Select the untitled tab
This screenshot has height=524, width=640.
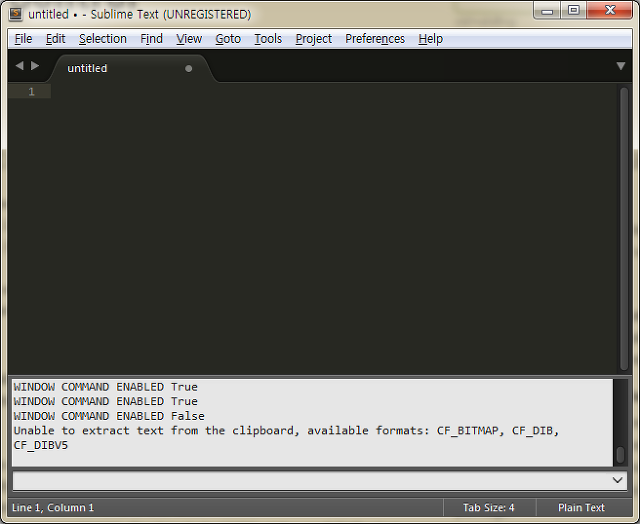[x=131, y=68]
